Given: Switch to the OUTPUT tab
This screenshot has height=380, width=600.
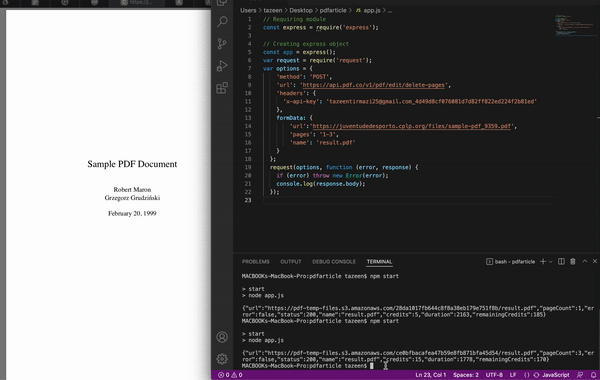Looking at the screenshot, I should pyautogui.click(x=291, y=262).
